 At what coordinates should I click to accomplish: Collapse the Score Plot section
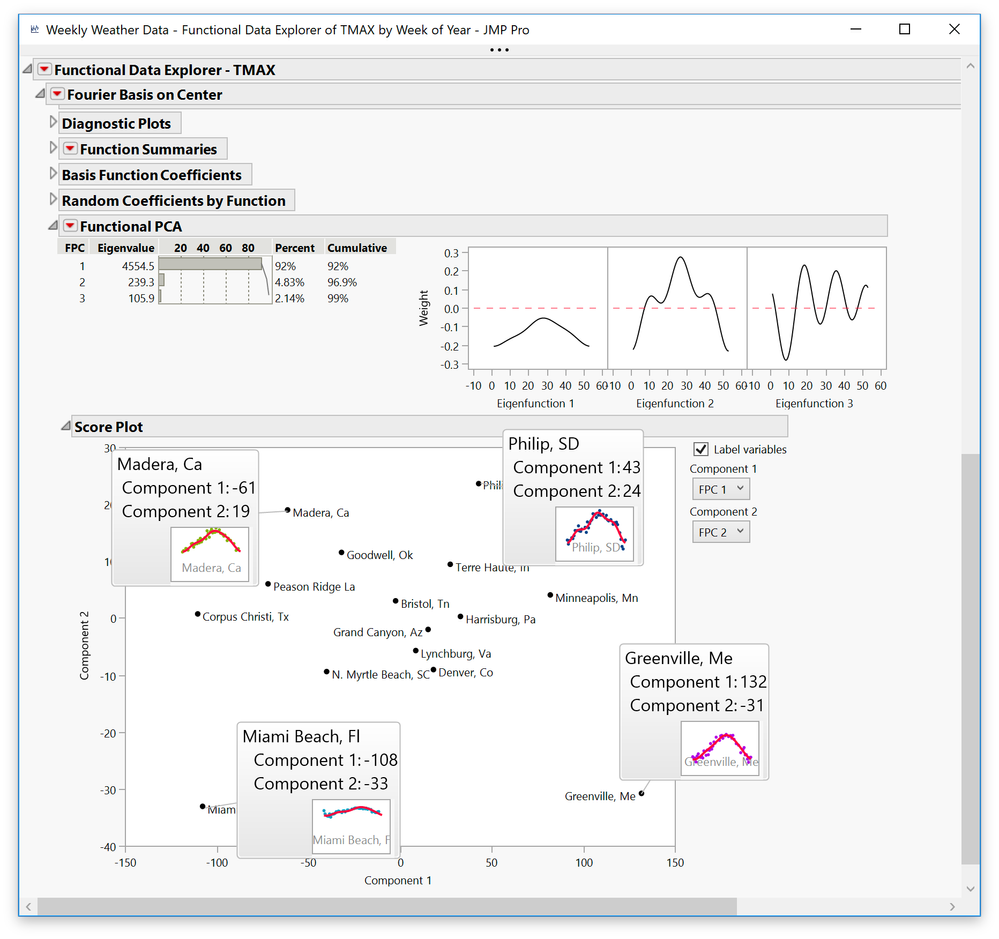[x=66, y=426]
